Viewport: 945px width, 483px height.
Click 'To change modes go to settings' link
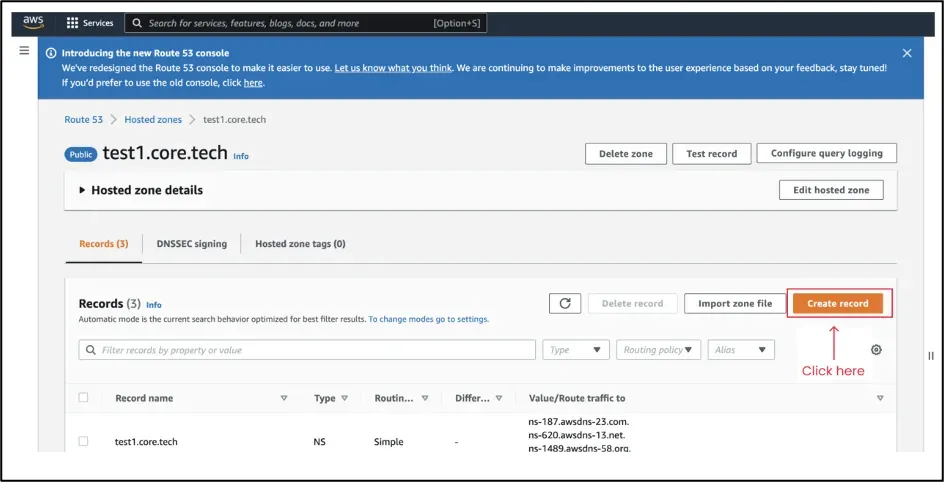(429, 319)
